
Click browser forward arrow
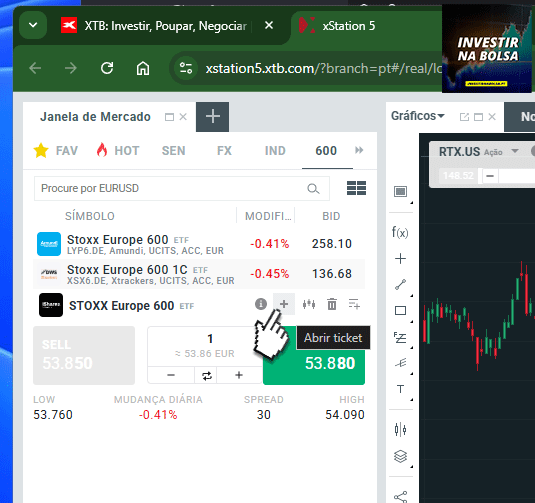71,68
